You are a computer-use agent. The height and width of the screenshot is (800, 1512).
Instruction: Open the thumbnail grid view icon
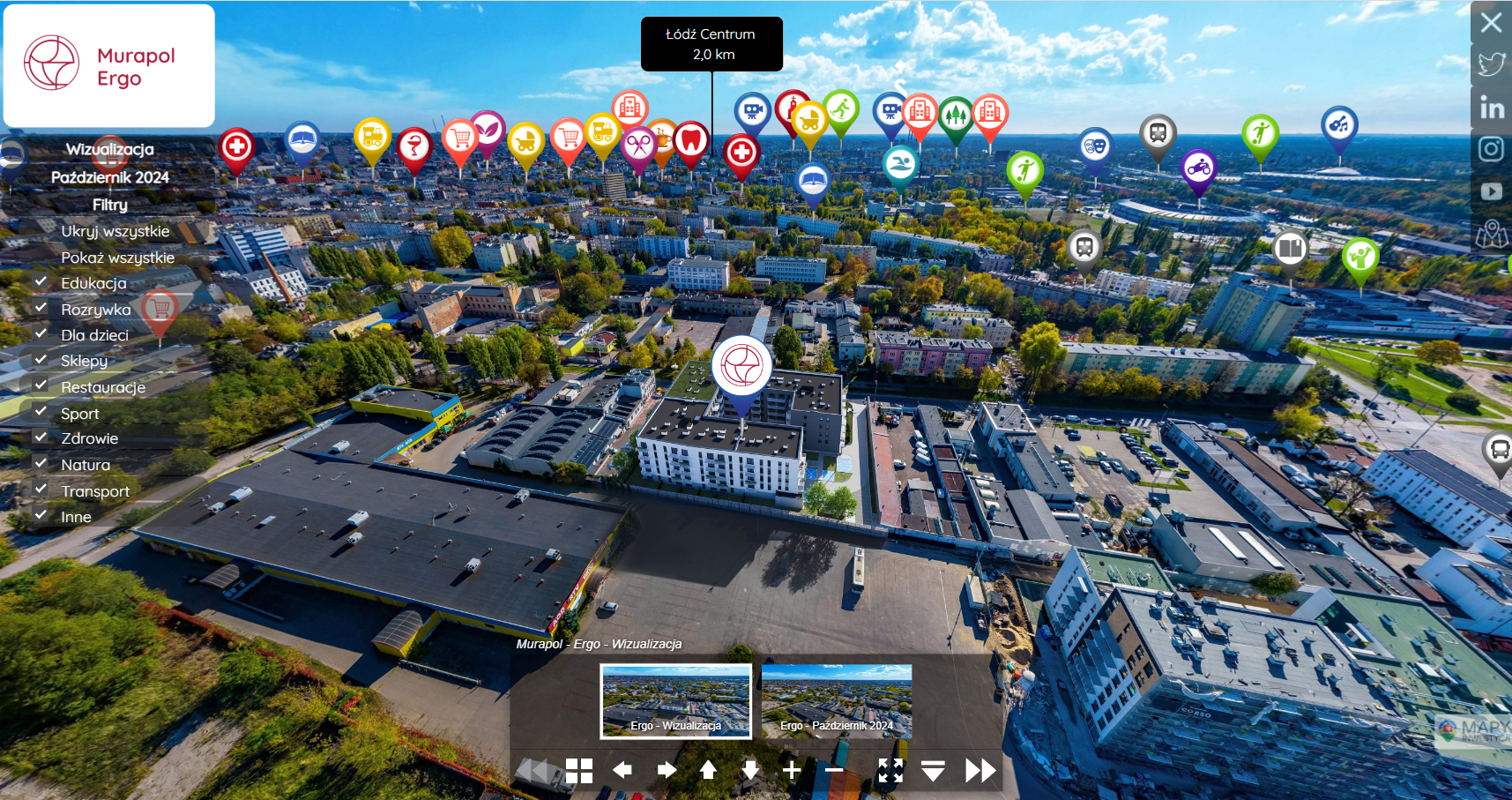(578, 770)
